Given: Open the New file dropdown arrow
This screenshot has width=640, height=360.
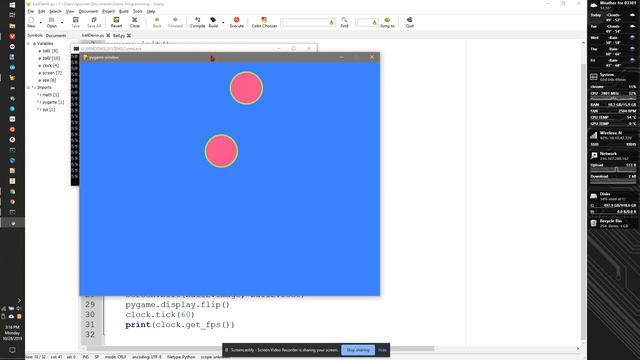Looking at the screenshot, I should tap(40, 22).
